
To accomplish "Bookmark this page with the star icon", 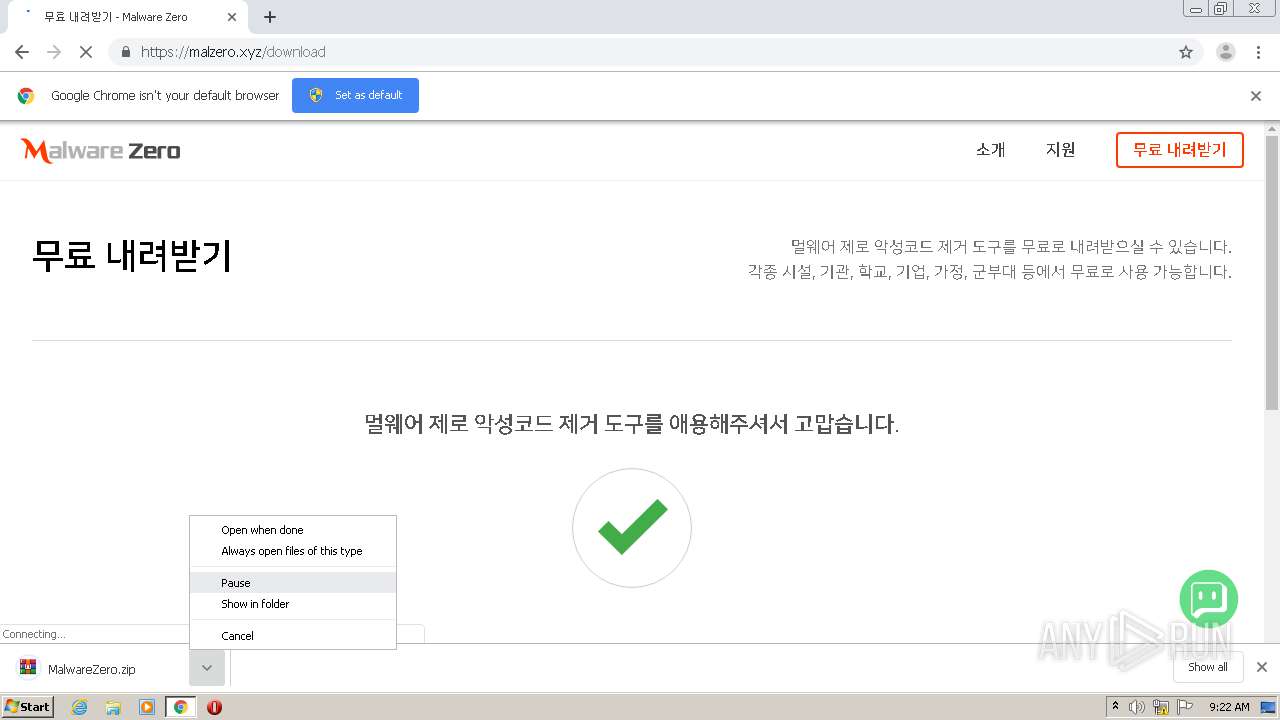I will pyautogui.click(x=1186, y=52).
